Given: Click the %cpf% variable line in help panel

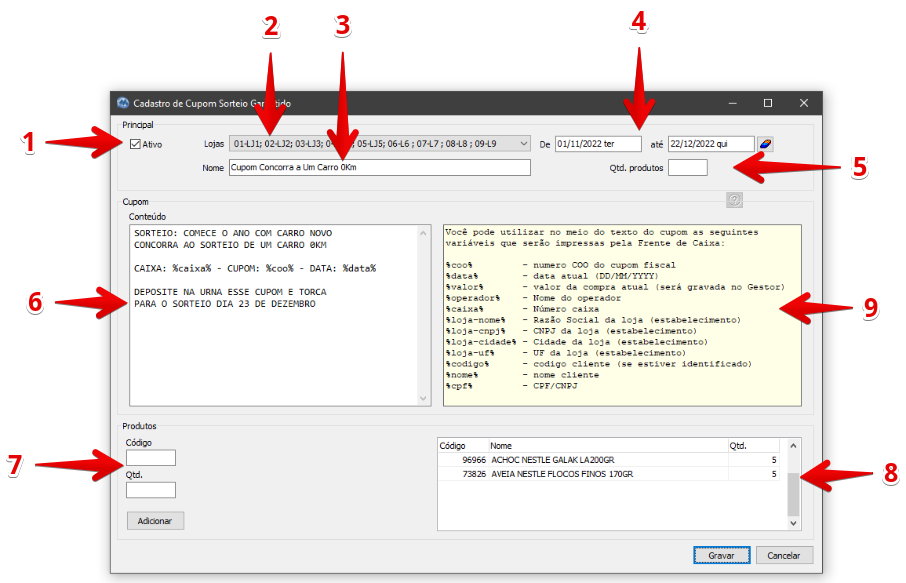Looking at the screenshot, I should click(x=511, y=386).
